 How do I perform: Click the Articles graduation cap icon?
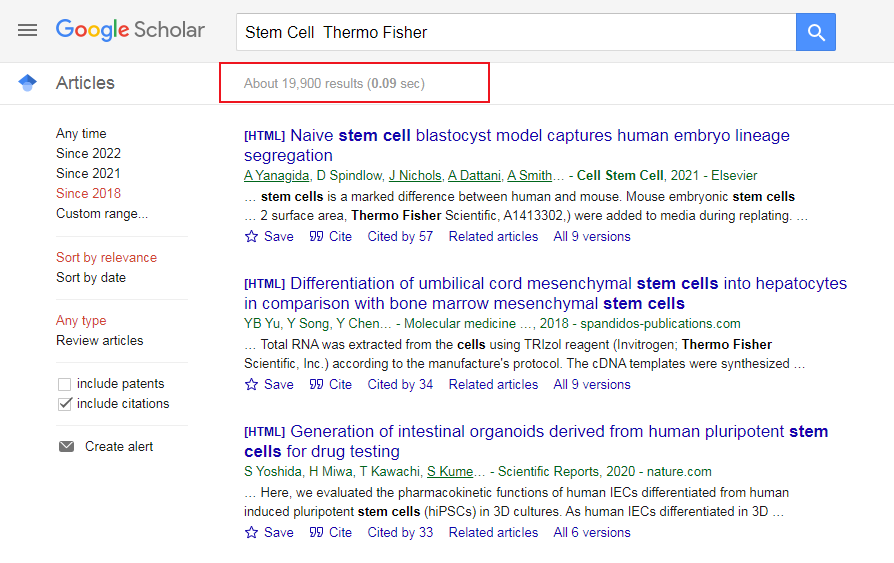(28, 83)
